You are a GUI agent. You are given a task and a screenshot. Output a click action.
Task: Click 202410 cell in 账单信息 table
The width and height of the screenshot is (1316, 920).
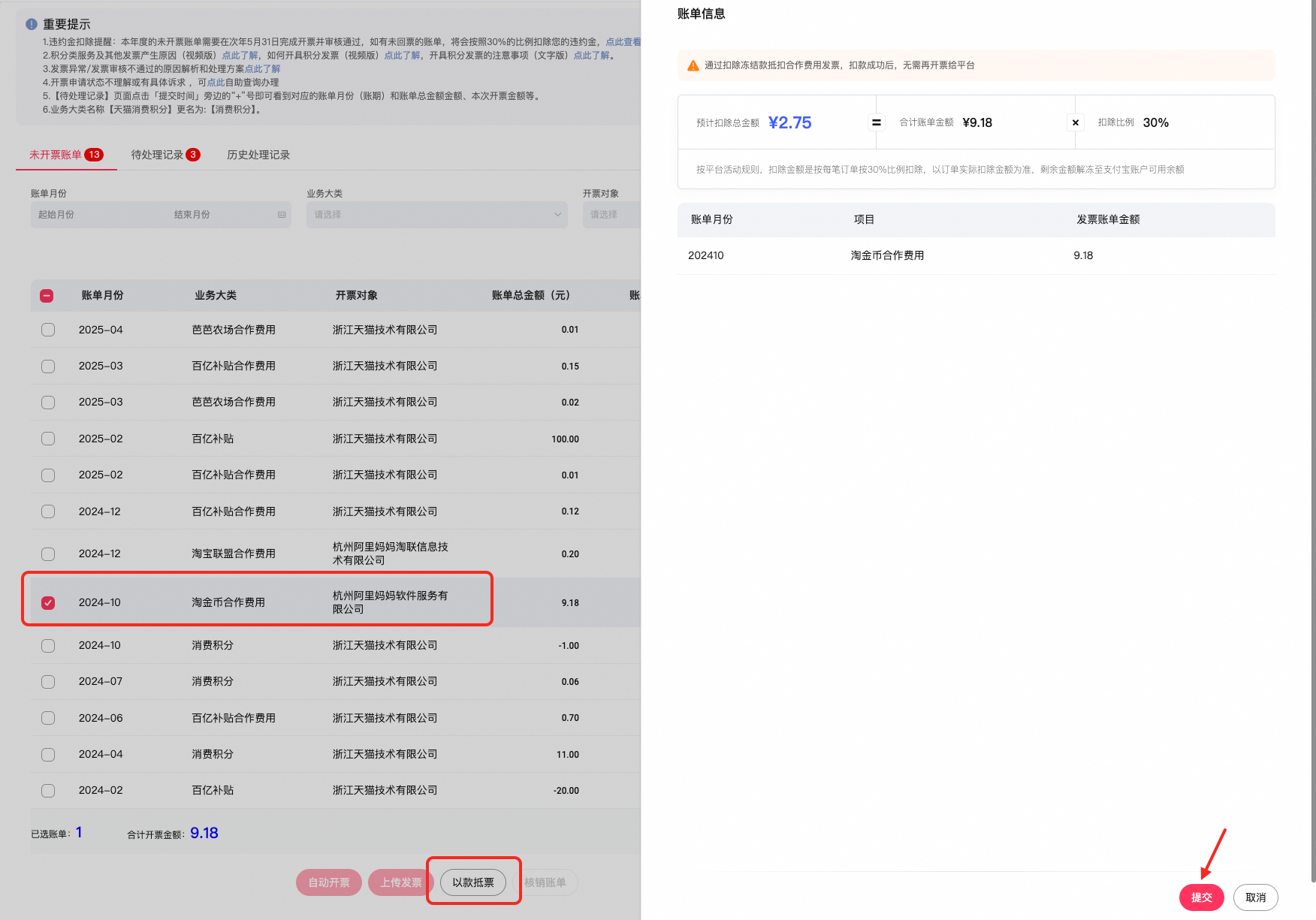coord(706,255)
